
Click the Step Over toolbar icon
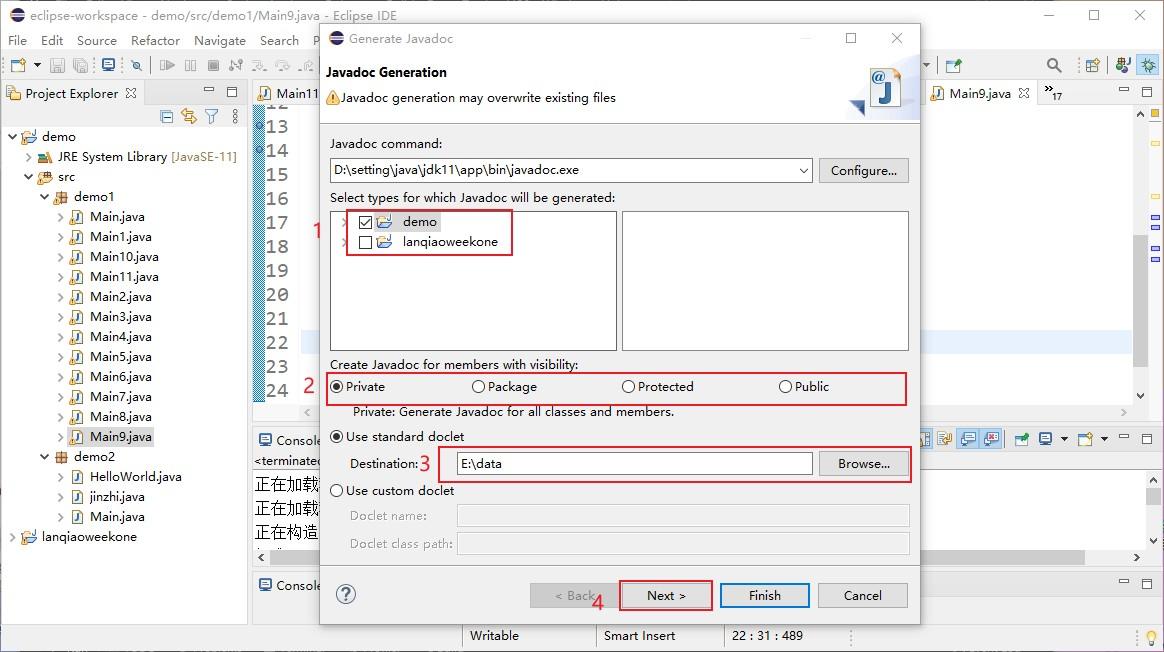pos(282,65)
